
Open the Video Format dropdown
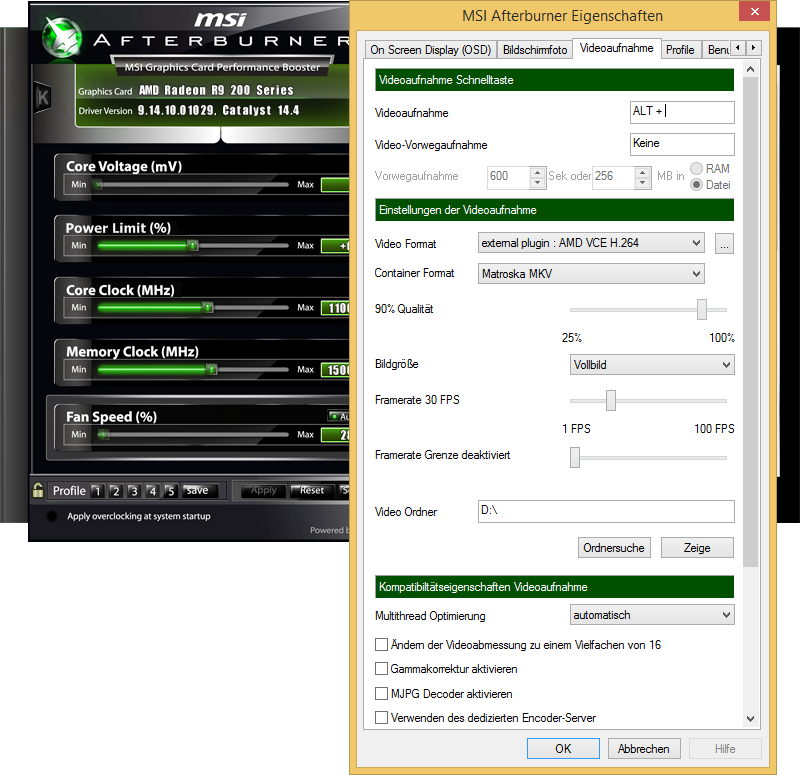(x=591, y=243)
